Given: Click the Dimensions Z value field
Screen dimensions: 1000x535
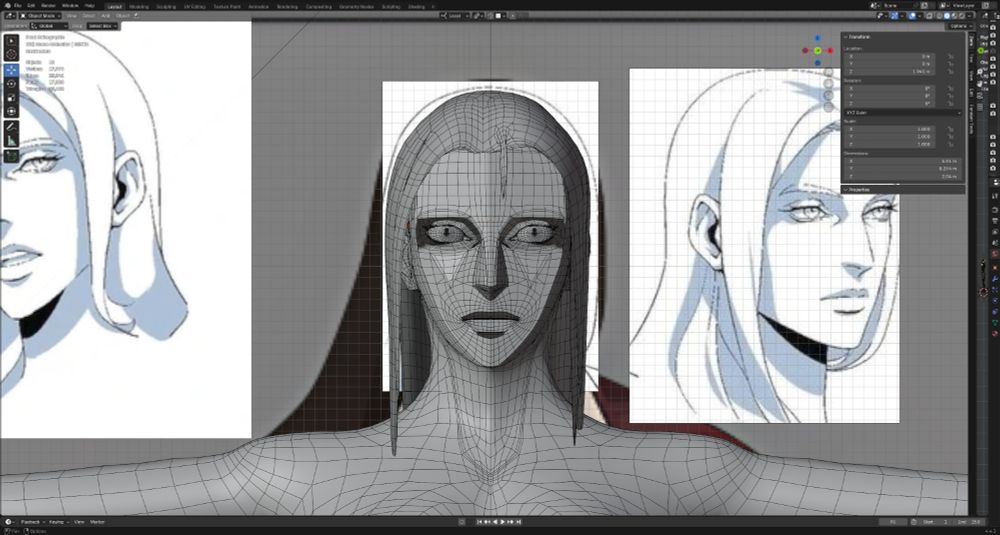Looking at the screenshot, I should point(903,177).
